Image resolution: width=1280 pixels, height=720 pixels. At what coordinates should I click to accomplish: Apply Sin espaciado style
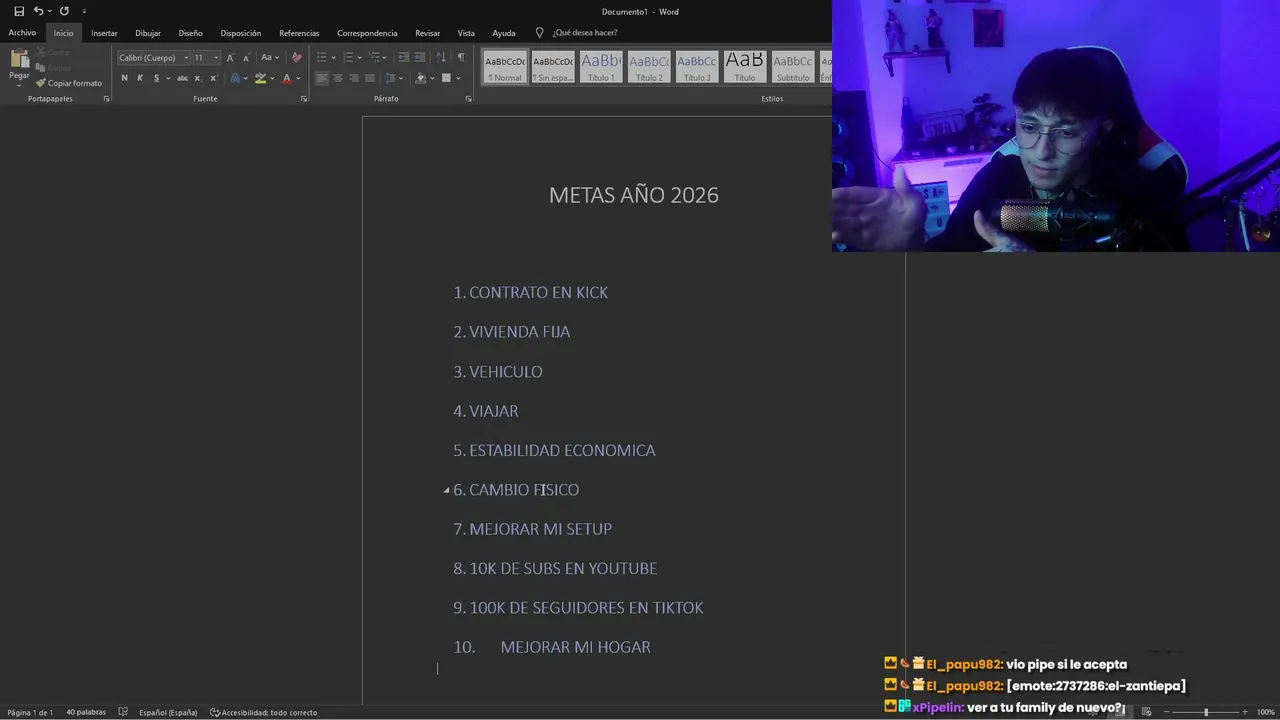click(553, 67)
